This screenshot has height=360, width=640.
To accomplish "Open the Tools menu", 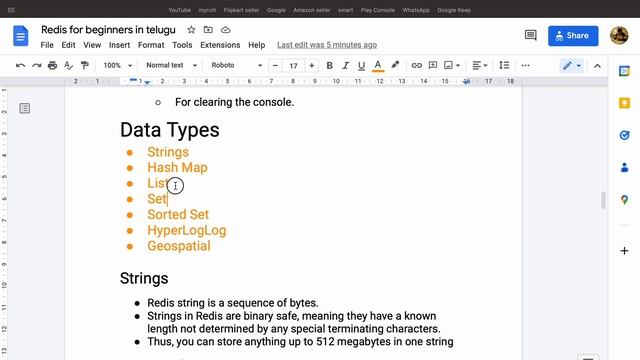I will point(182,45).
